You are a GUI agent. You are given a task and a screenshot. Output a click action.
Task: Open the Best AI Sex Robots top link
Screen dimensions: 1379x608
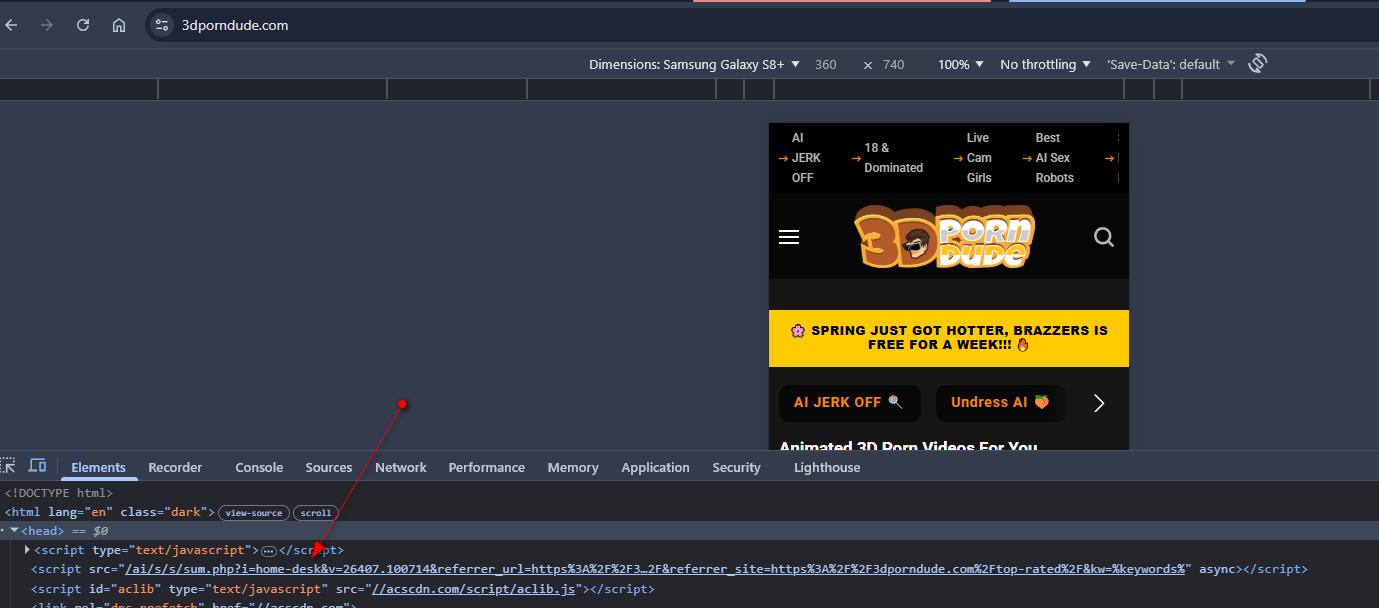tap(1047, 158)
